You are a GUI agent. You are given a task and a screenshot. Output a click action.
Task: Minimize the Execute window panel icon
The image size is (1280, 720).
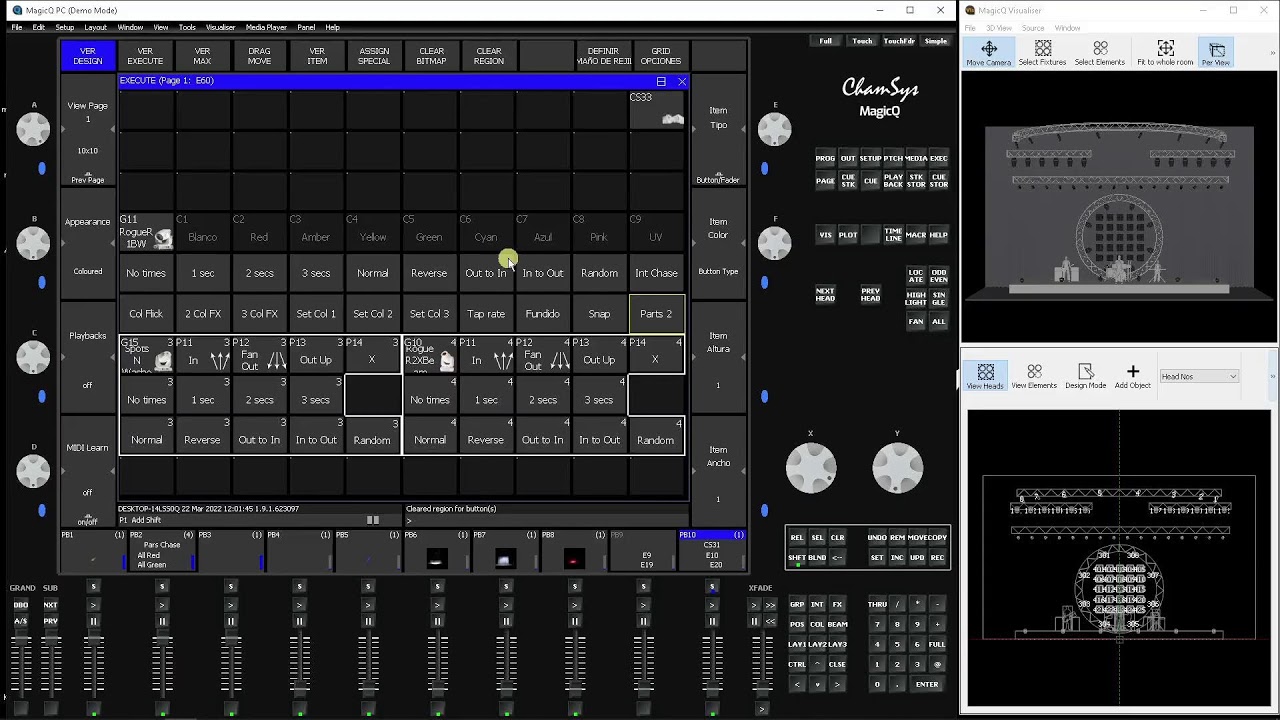point(661,81)
